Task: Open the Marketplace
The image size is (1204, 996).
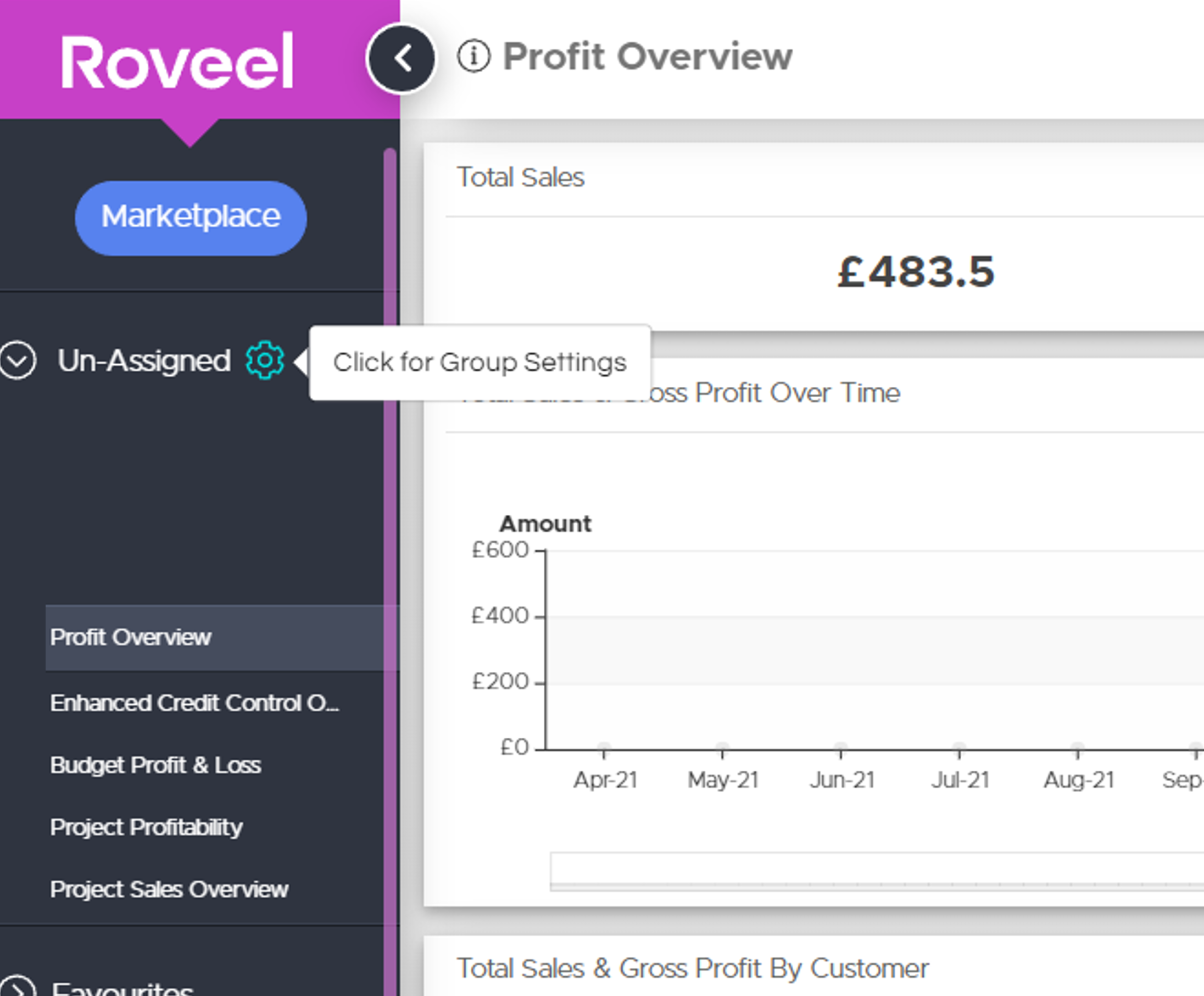Action: point(191,218)
